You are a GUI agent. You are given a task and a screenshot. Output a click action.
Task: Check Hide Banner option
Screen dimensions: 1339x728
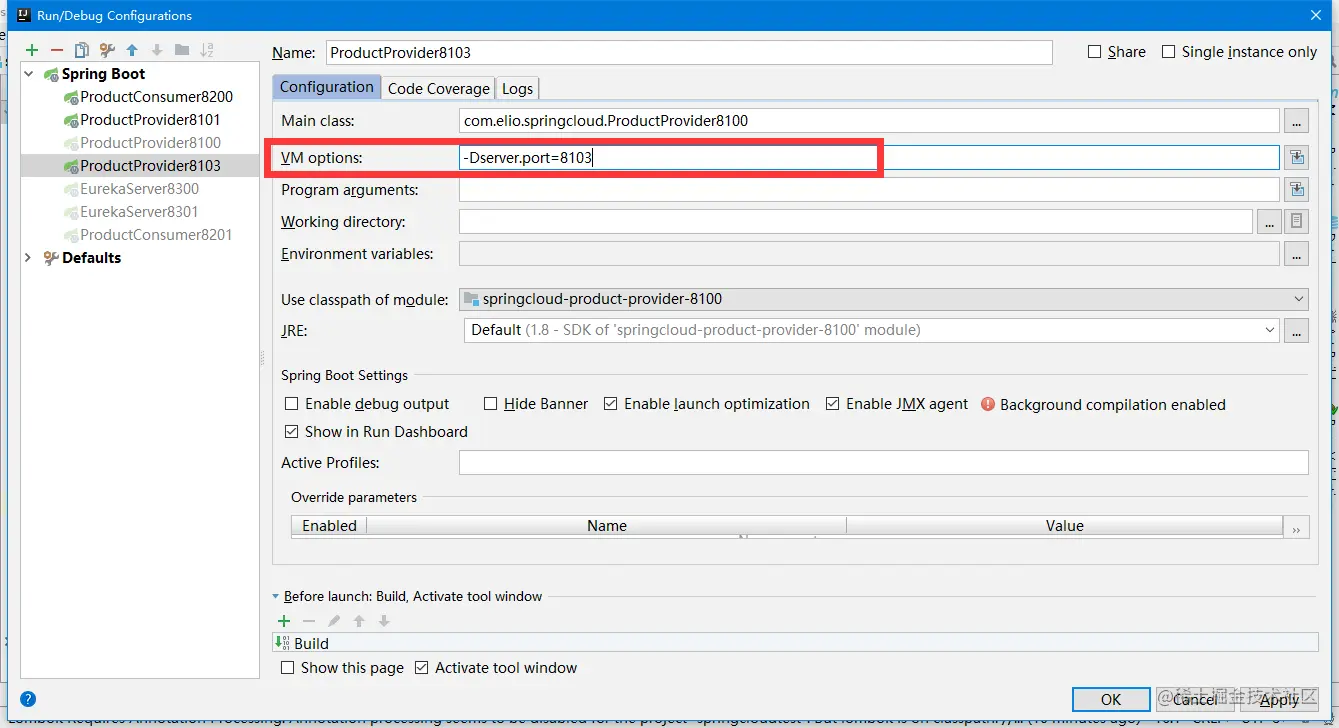490,404
